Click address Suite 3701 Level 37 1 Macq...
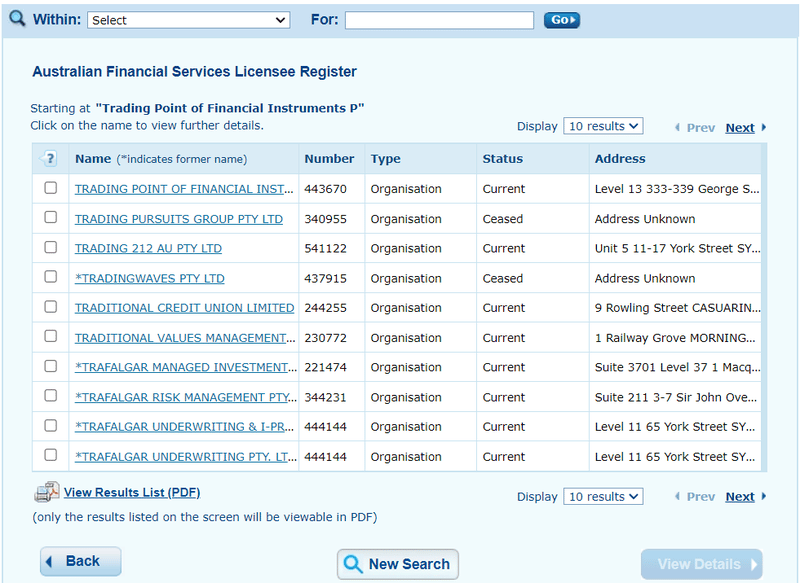 (678, 367)
